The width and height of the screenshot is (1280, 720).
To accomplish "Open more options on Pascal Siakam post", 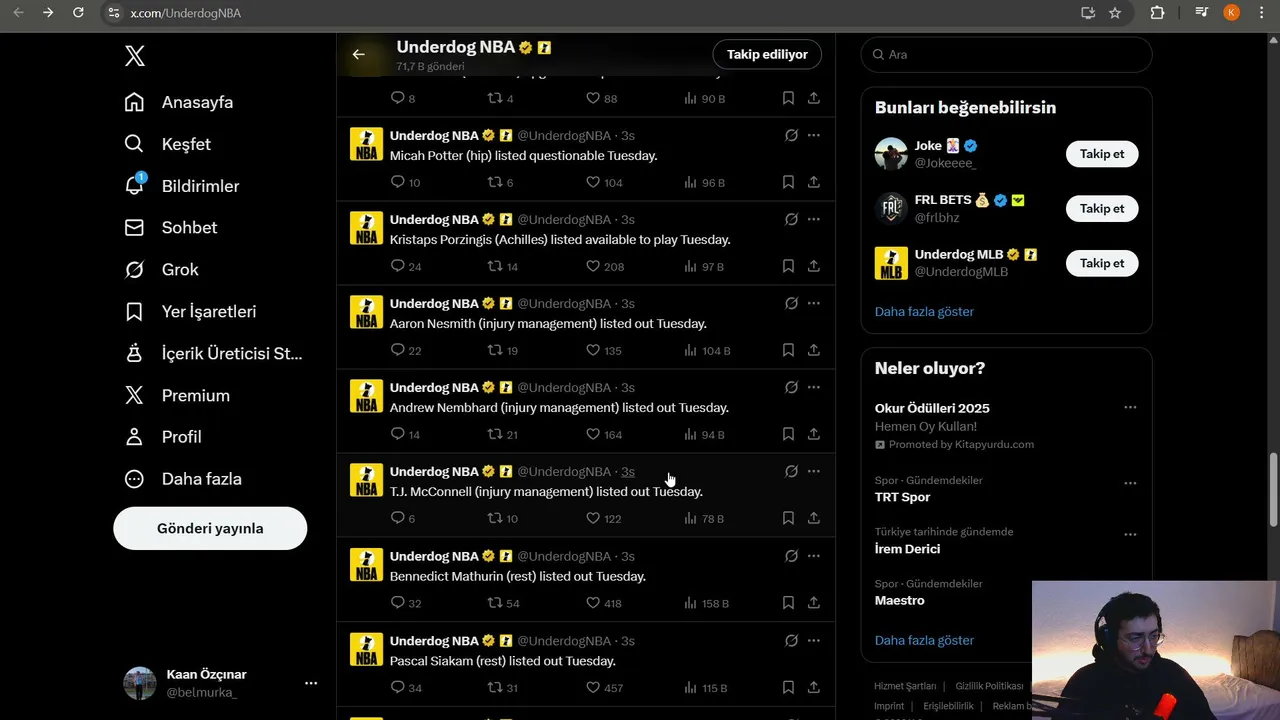I will 814,640.
